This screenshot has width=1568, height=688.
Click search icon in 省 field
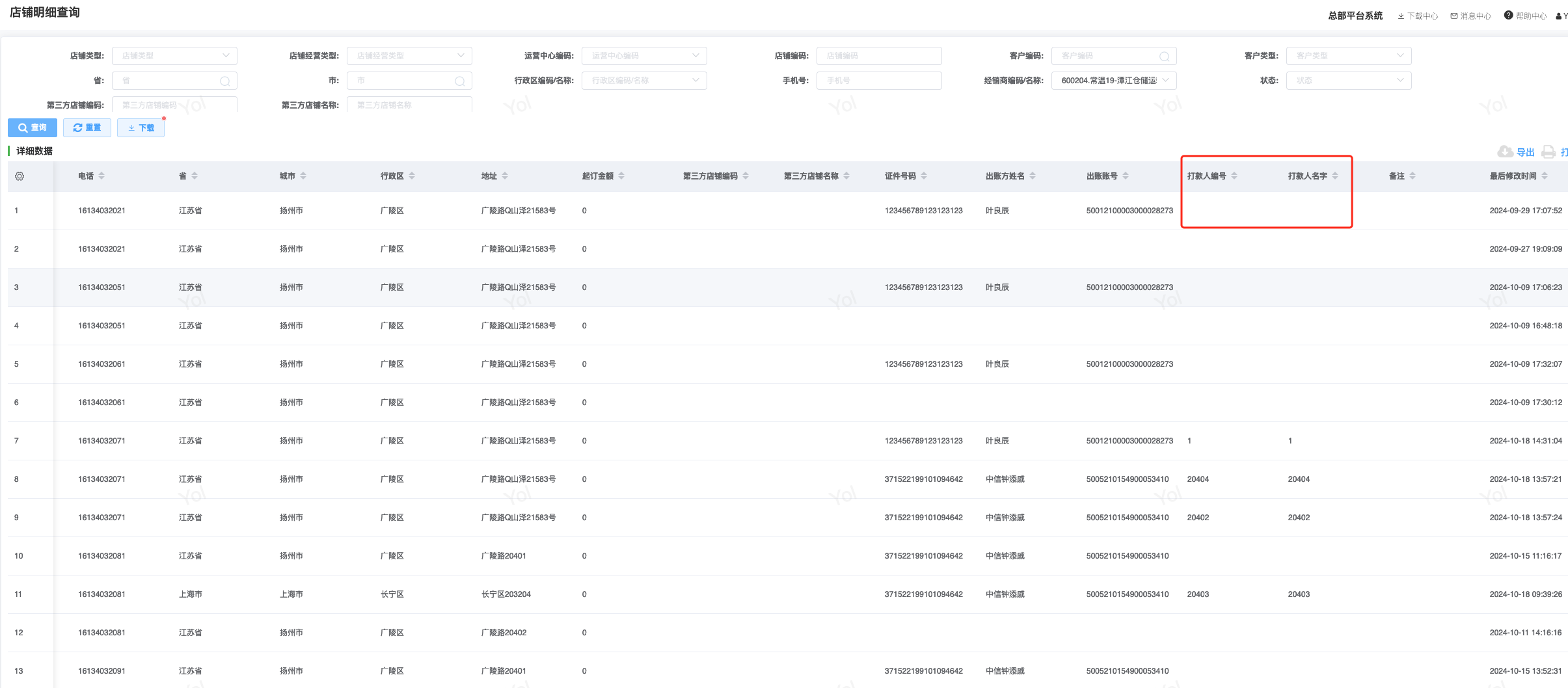pos(225,81)
